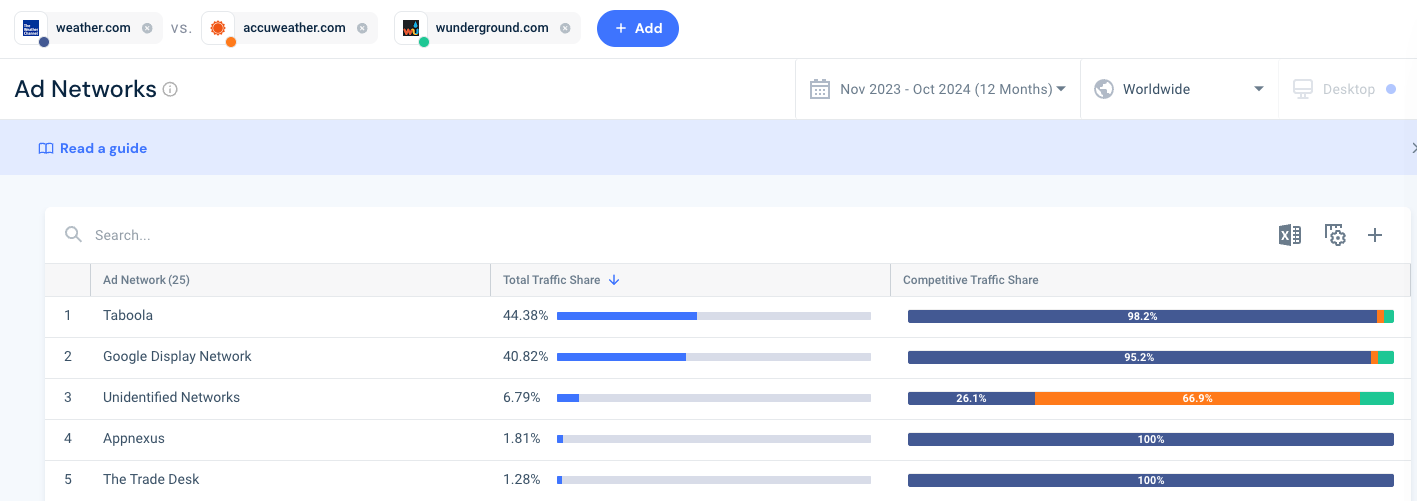Open the Read a guide link
The image size is (1417, 501).
coord(92,148)
